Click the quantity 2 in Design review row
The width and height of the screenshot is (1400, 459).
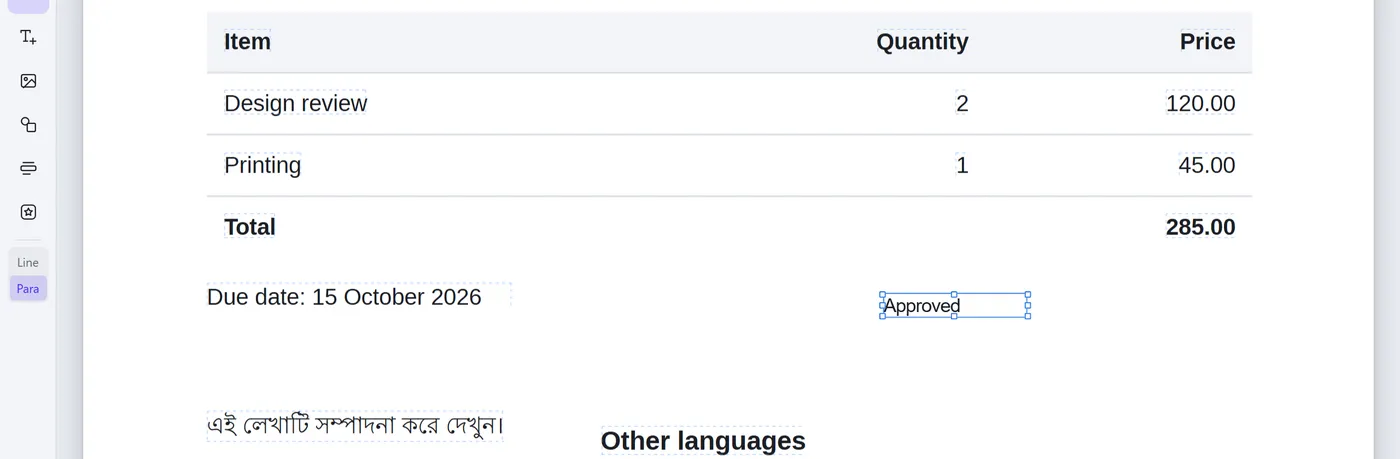click(x=962, y=103)
